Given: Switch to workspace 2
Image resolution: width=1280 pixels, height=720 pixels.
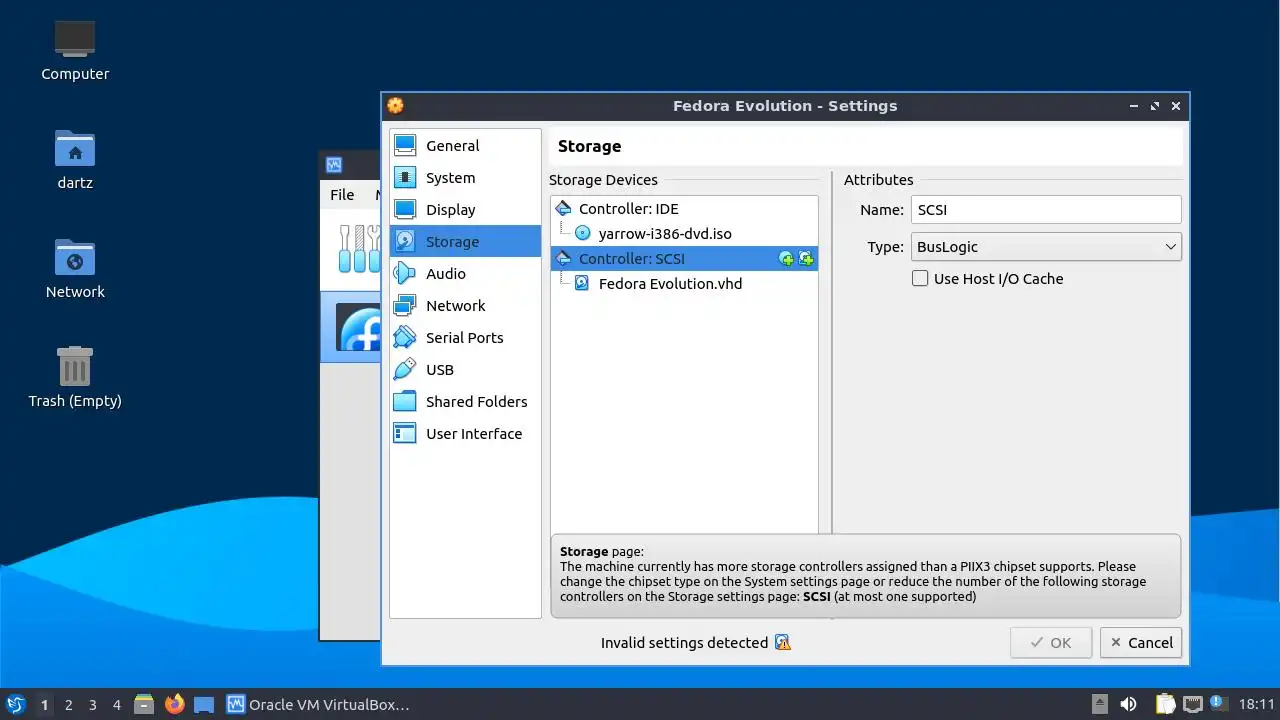Looking at the screenshot, I should [x=68, y=705].
